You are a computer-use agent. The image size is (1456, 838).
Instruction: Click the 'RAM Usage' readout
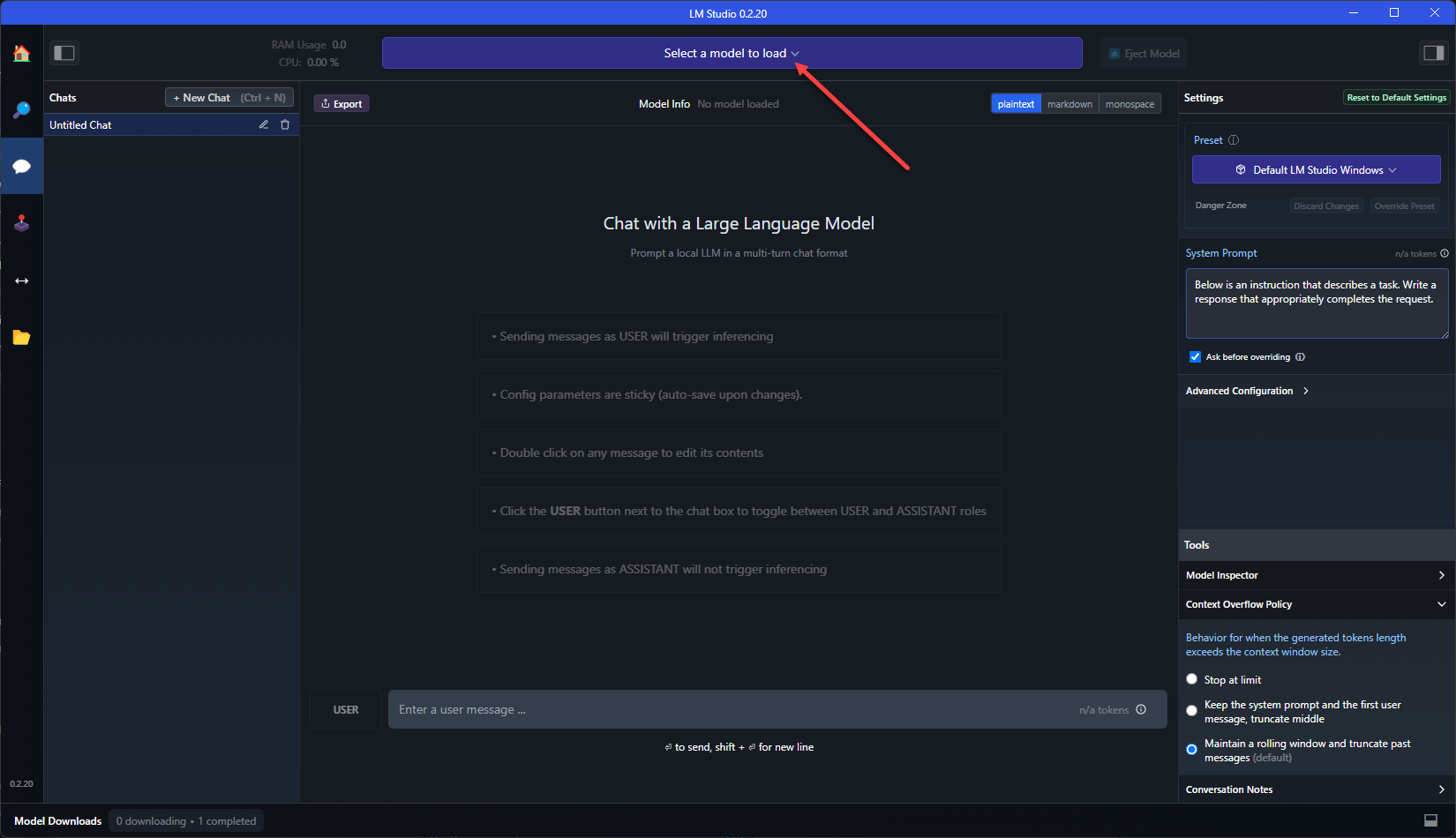click(x=309, y=45)
